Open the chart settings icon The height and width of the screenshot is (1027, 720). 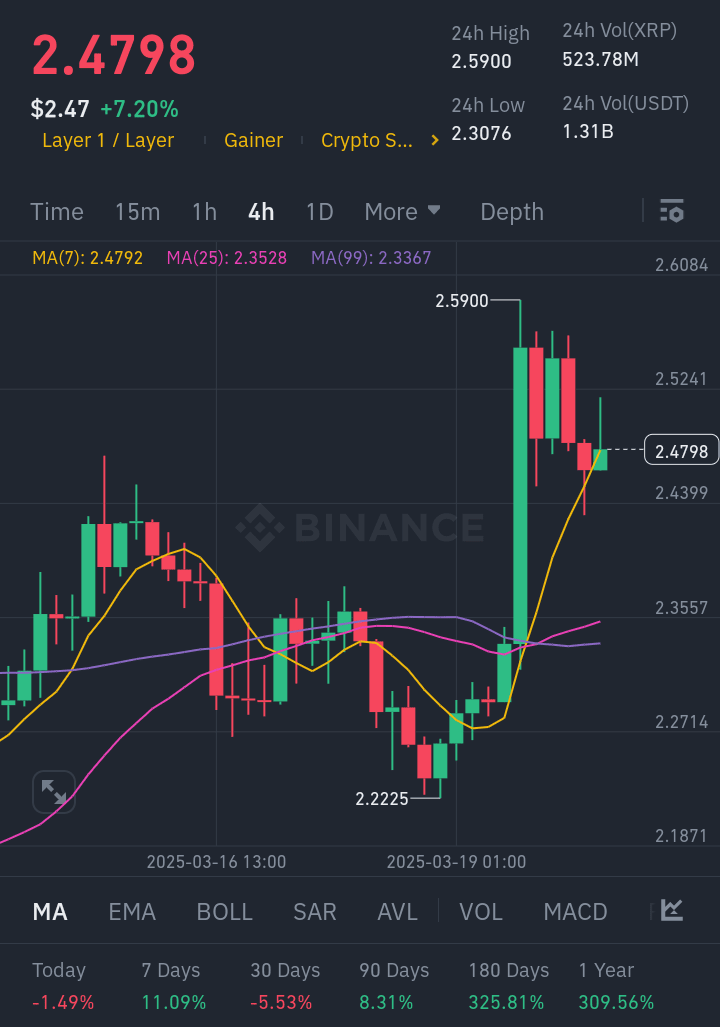click(672, 211)
